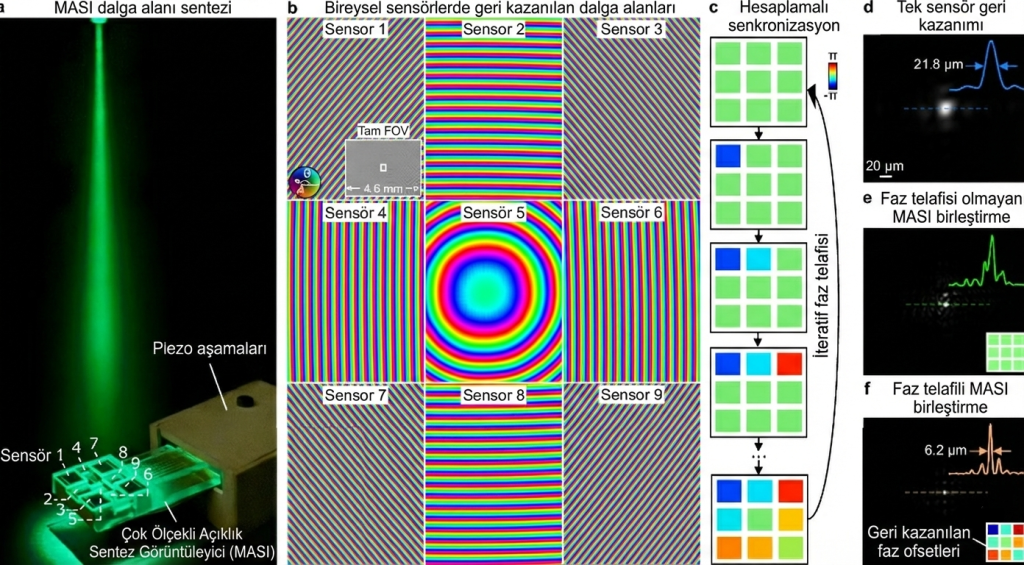Click the green intensity profile curve in panel e
The height and width of the screenshot is (565, 1024).
click(986, 261)
